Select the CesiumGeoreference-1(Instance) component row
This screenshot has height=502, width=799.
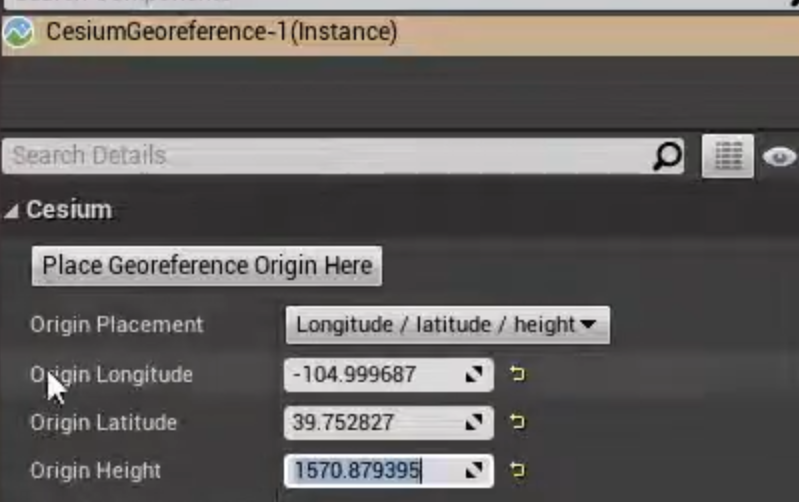[x=400, y=34]
